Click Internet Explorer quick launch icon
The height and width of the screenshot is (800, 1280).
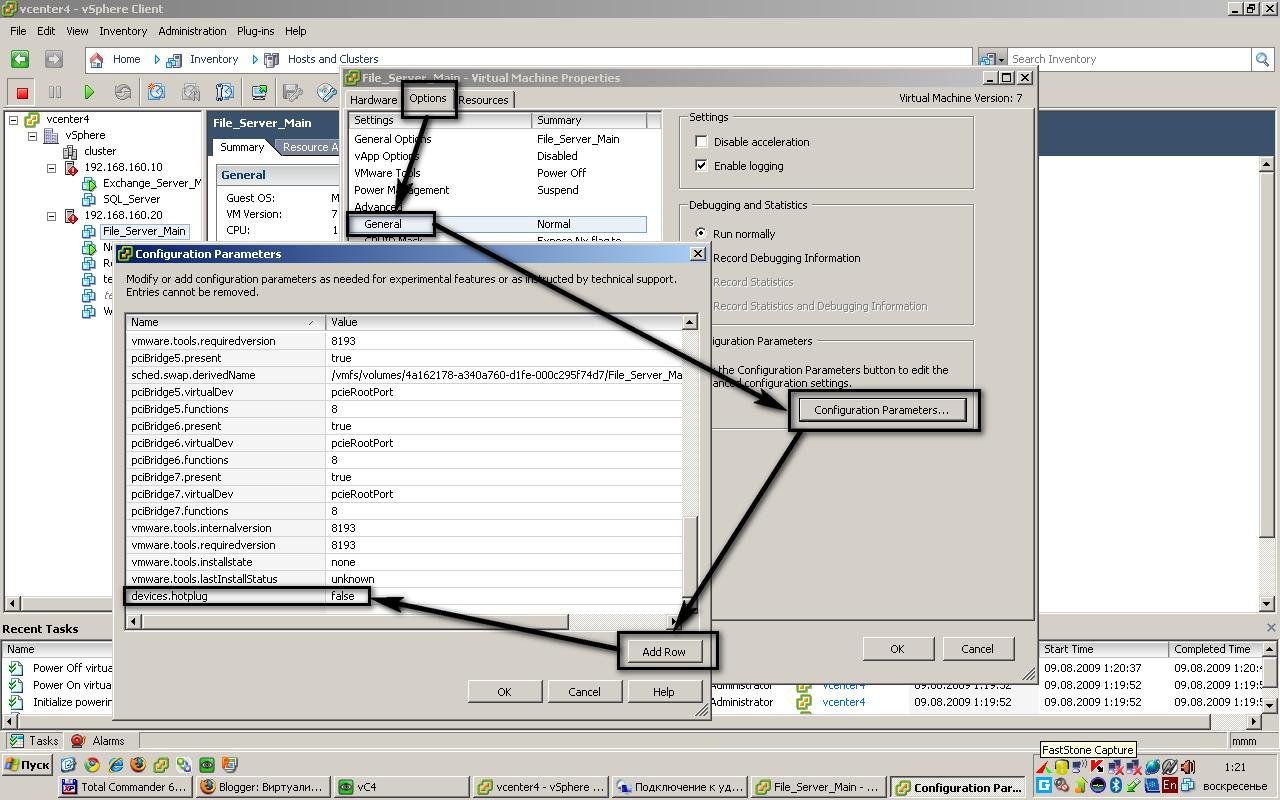coord(115,765)
